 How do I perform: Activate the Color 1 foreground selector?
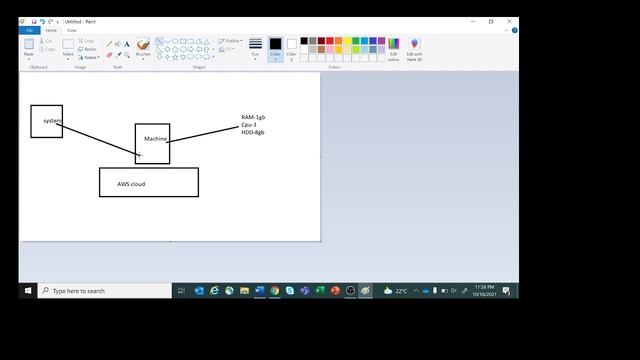(x=276, y=50)
